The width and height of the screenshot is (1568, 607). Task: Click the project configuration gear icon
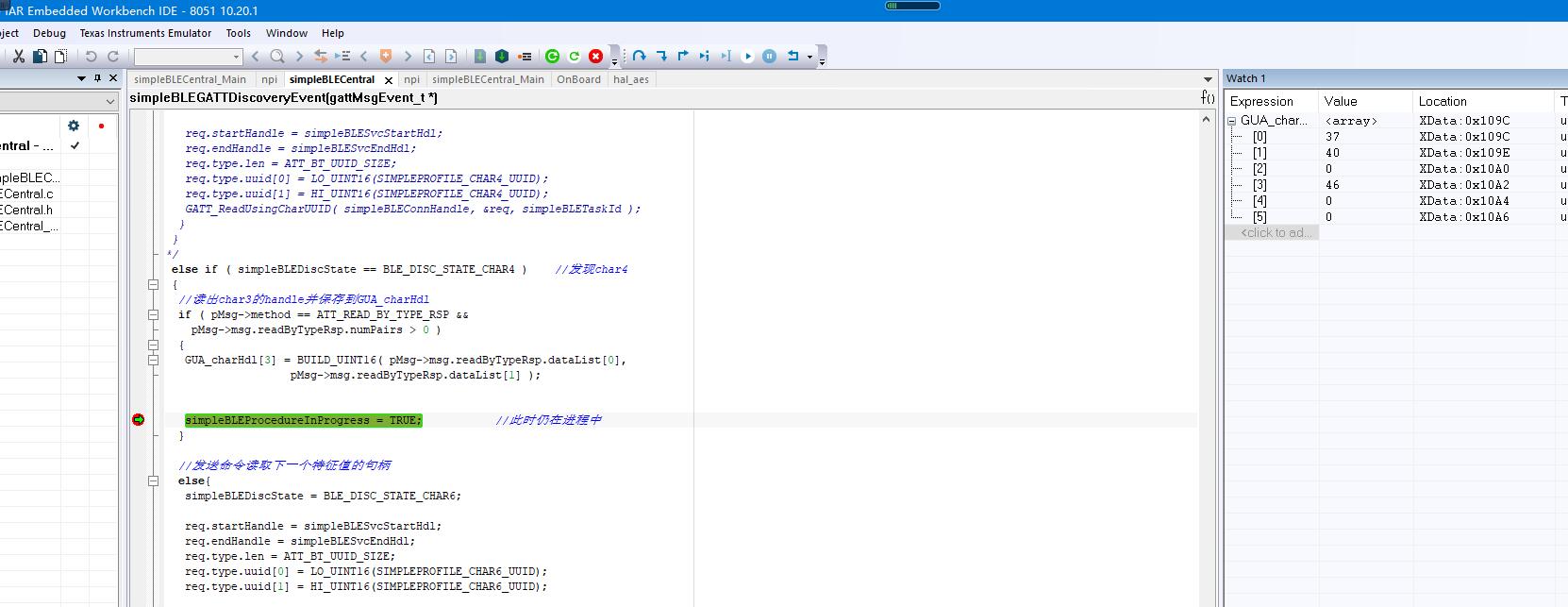point(74,126)
